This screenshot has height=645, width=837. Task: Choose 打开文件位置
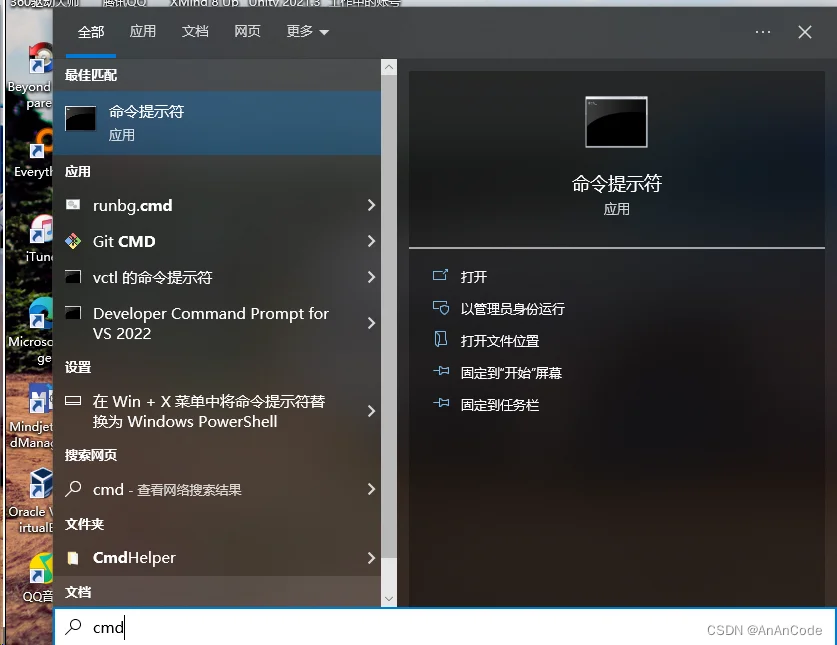tap(500, 341)
